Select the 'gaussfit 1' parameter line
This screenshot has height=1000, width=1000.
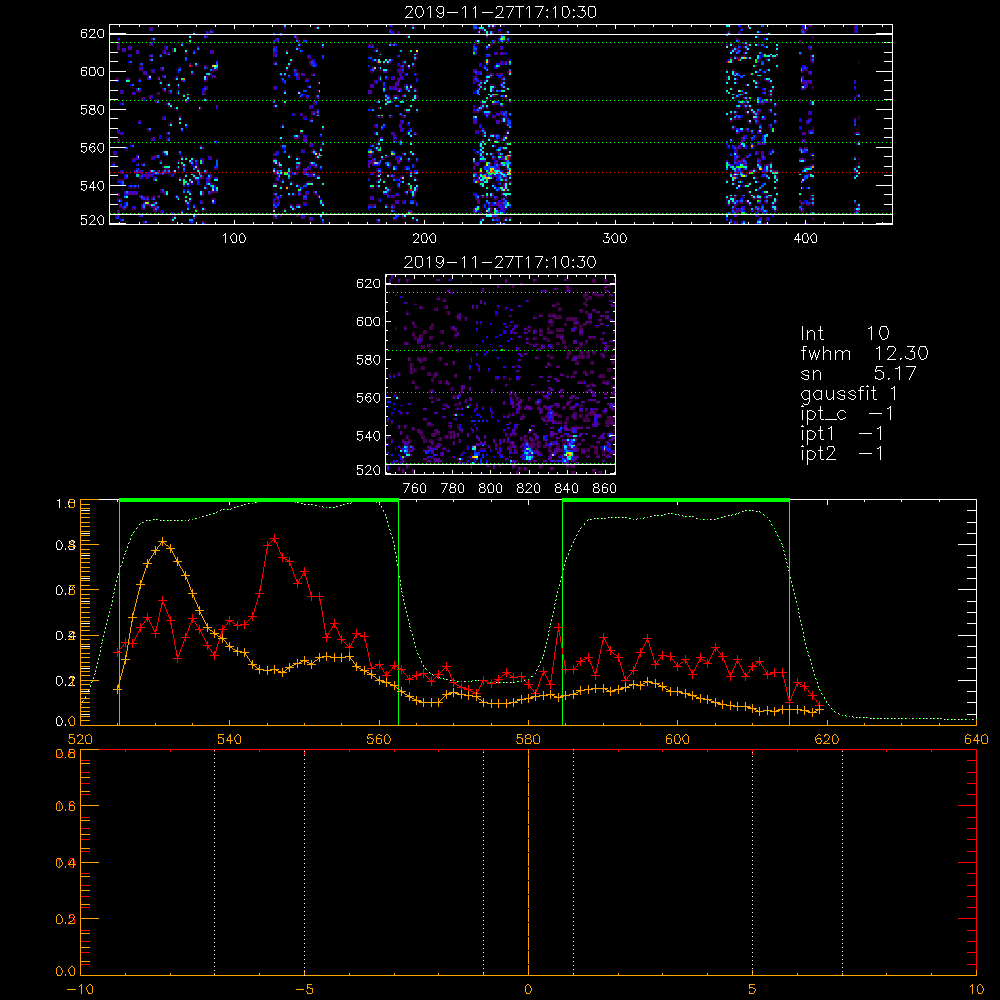849,394
